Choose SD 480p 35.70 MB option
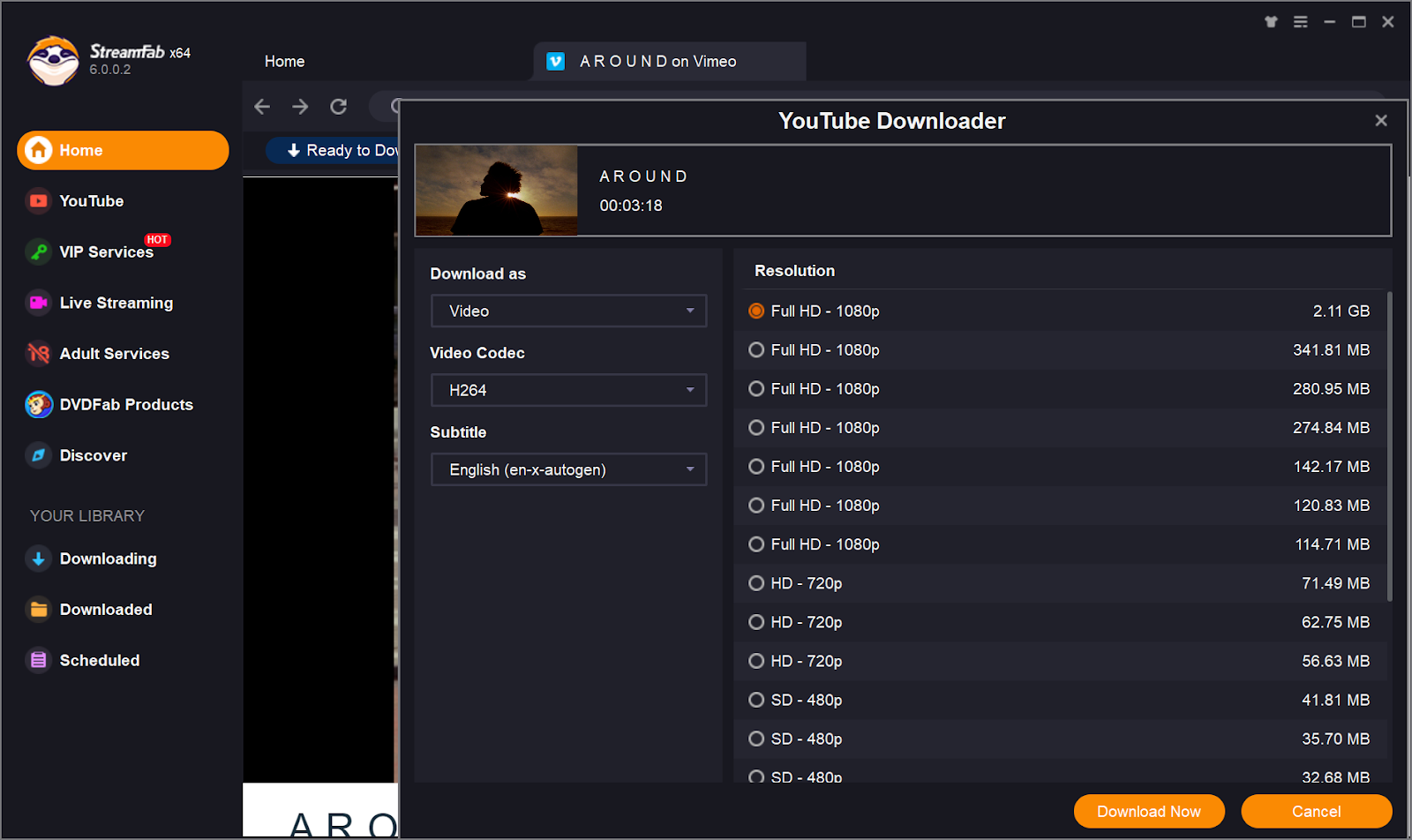Image resolution: width=1412 pixels, height=840 pixels. coord(1060,739)
